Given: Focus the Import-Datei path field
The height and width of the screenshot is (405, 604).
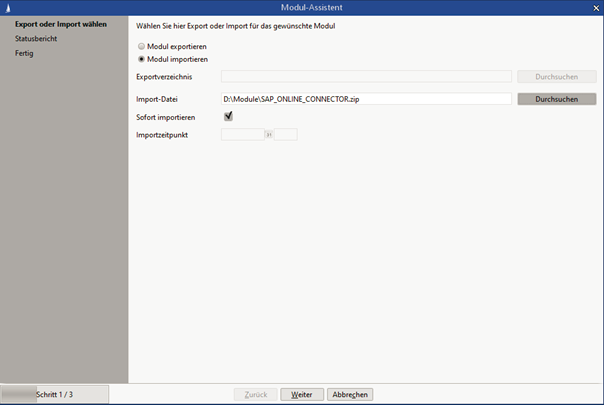Looking at the screenshot, I should point(365,99).
